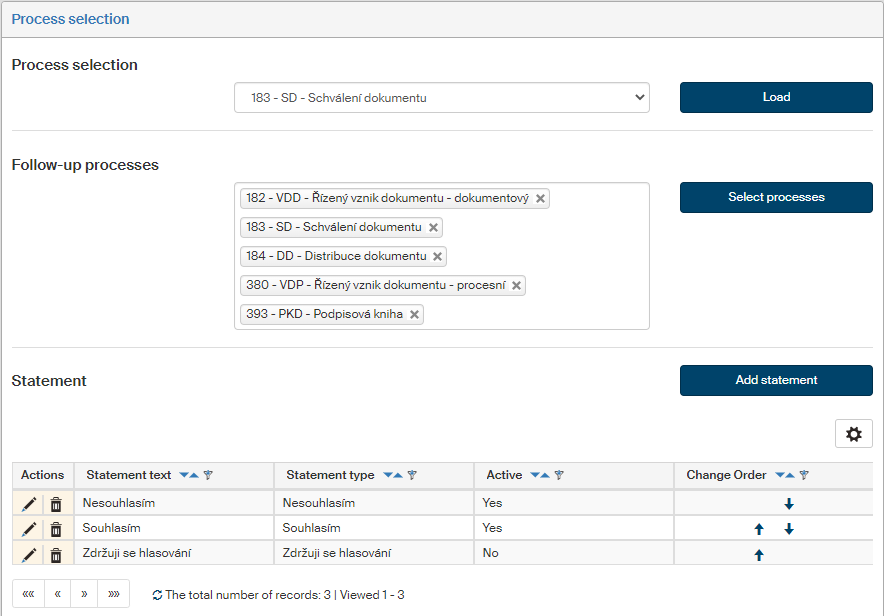Image resolution: width=884 pixels, height=616 pixels.
Task: Go to the last page of records
Action: coord(113,594)
